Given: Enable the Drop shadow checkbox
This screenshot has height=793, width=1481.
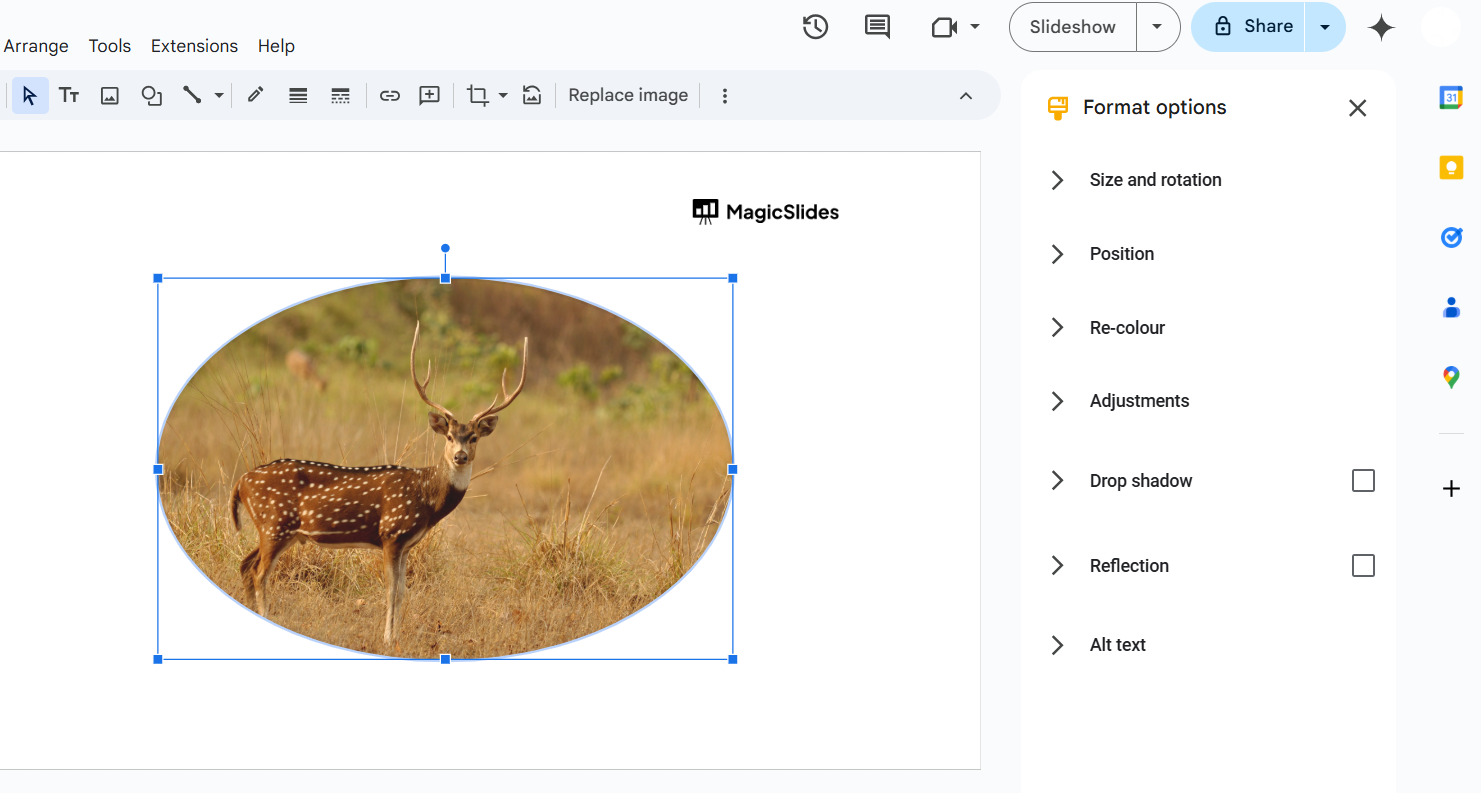Looking at the screenshot, I should click(x=1363, y=481).
